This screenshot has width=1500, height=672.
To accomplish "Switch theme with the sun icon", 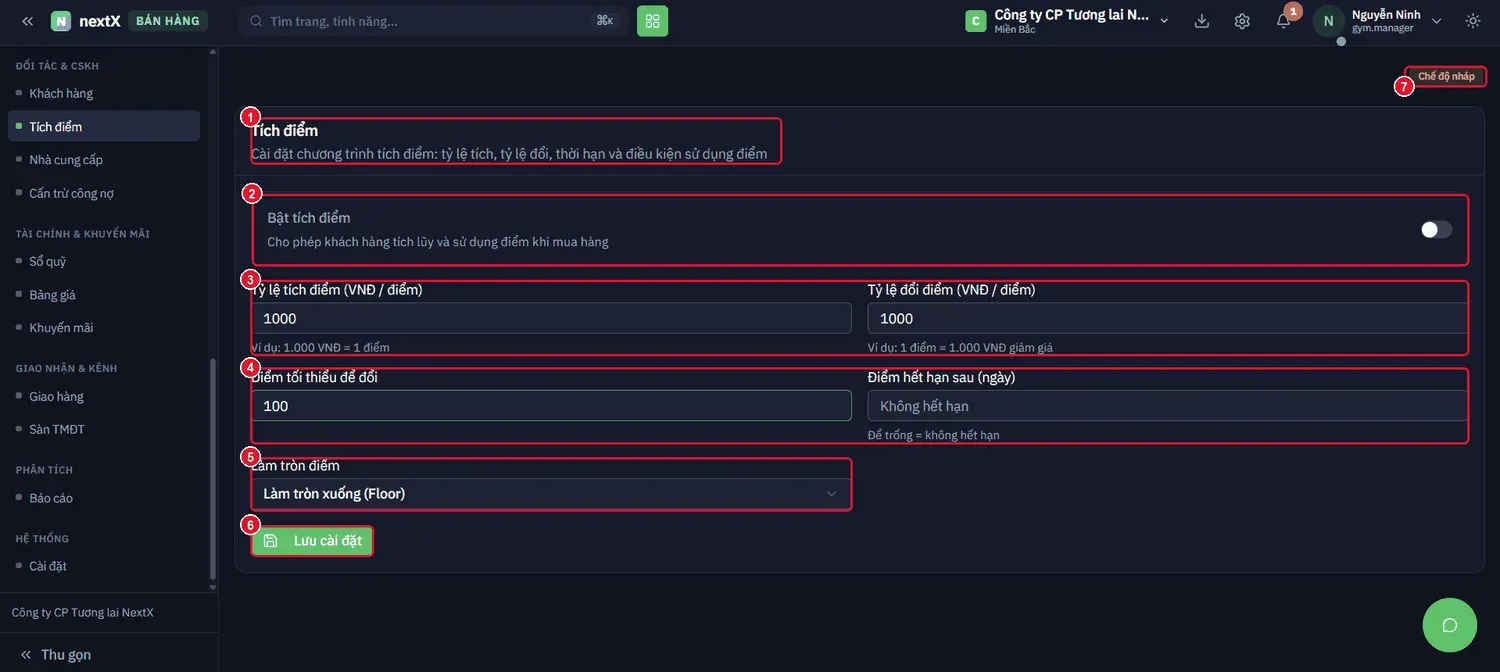I will point(1473,21).
